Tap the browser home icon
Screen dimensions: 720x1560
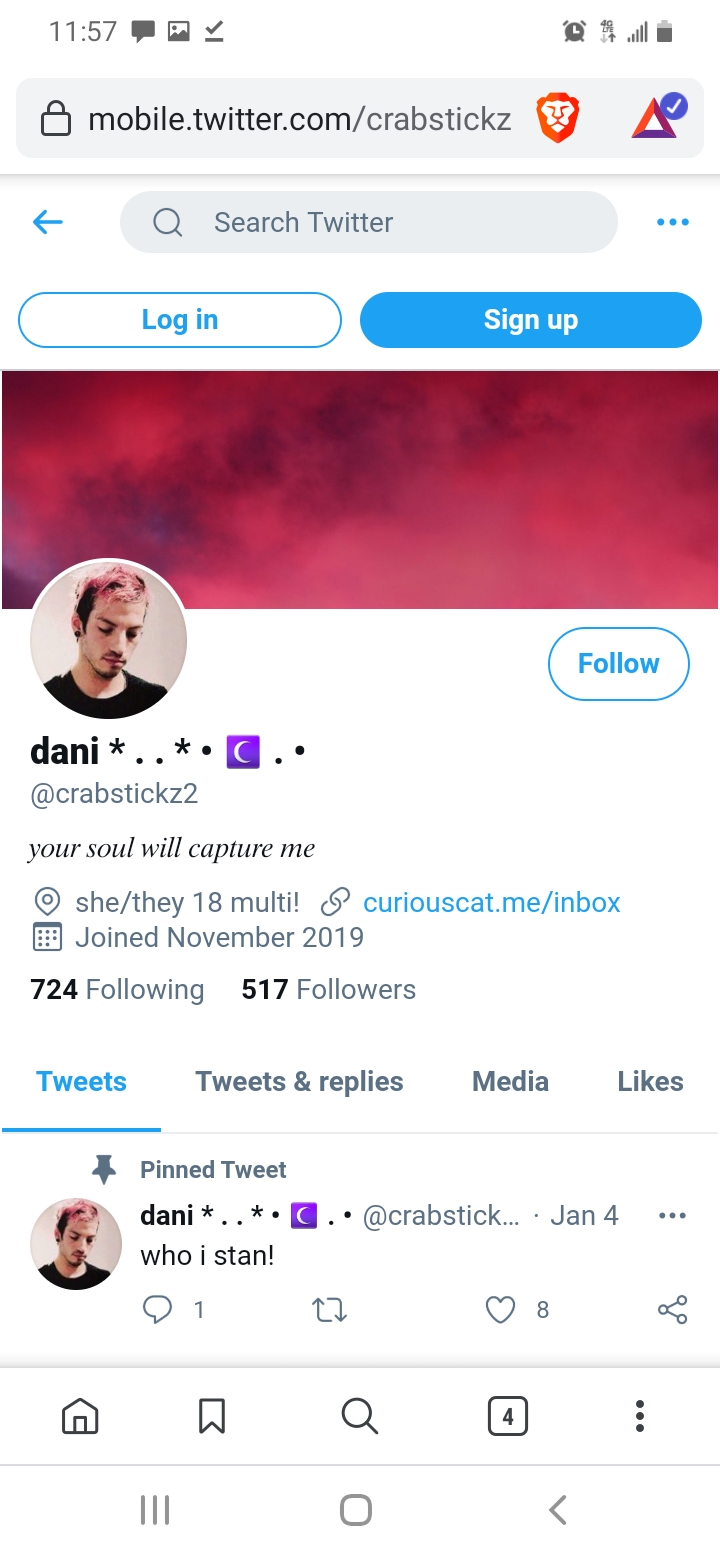point(80,1415)
